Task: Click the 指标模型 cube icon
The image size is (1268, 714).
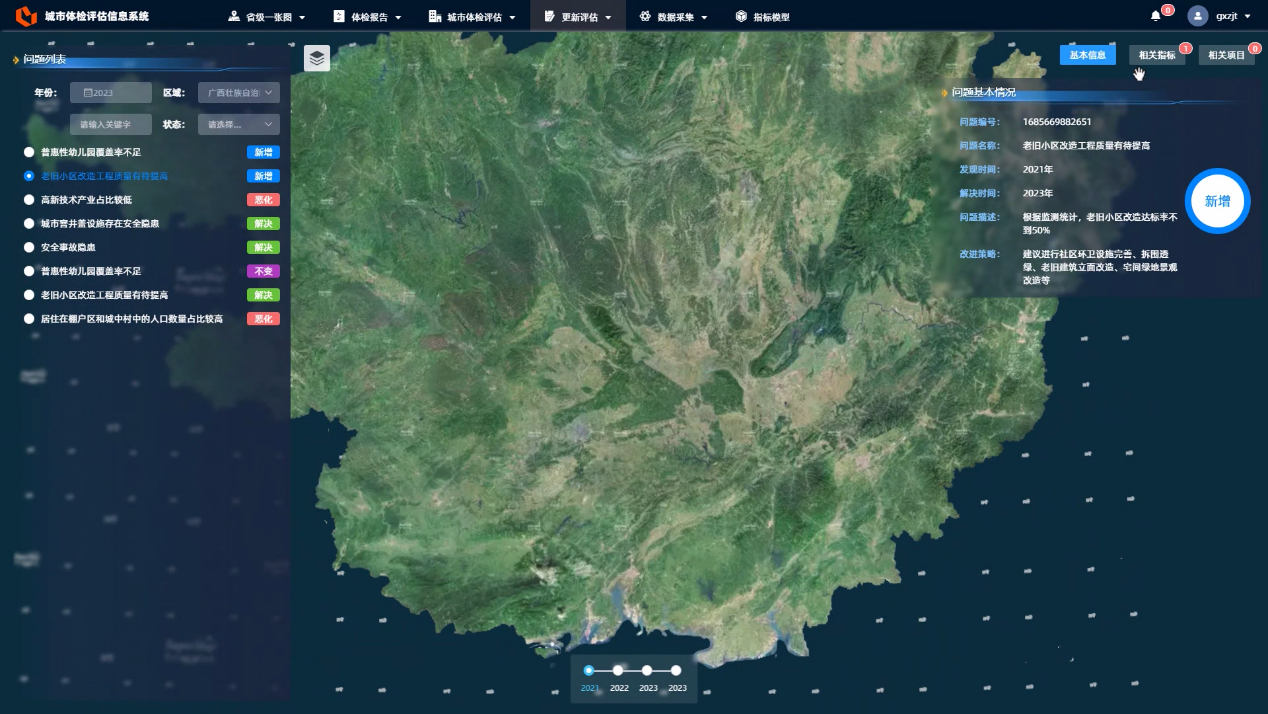Action: pos(741,16)
